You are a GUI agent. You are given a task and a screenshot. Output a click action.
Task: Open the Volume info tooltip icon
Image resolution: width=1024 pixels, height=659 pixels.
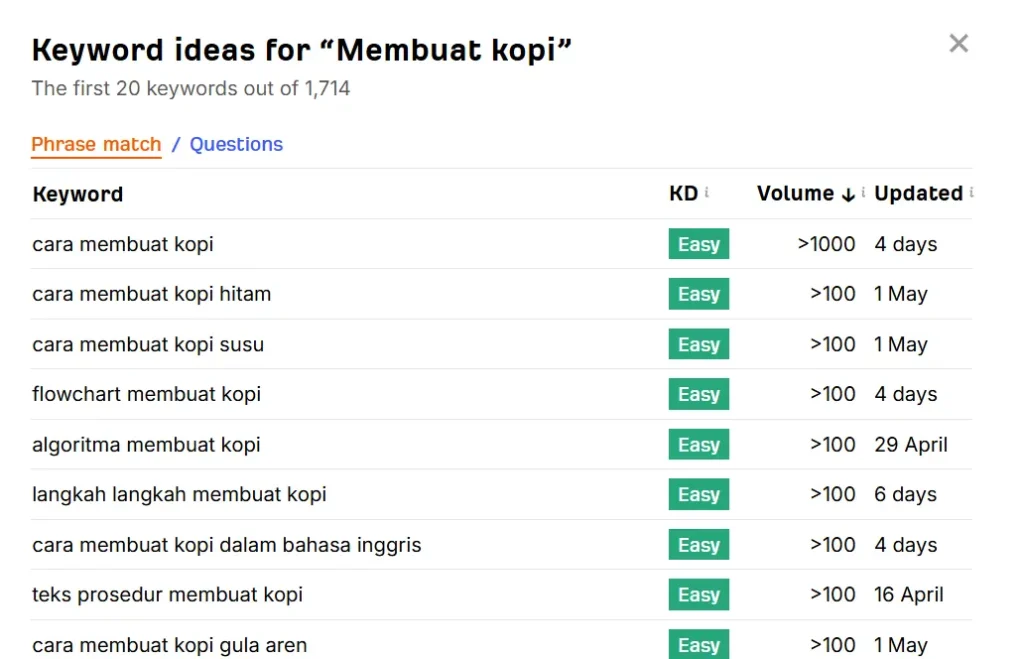[x=863, y=193]
